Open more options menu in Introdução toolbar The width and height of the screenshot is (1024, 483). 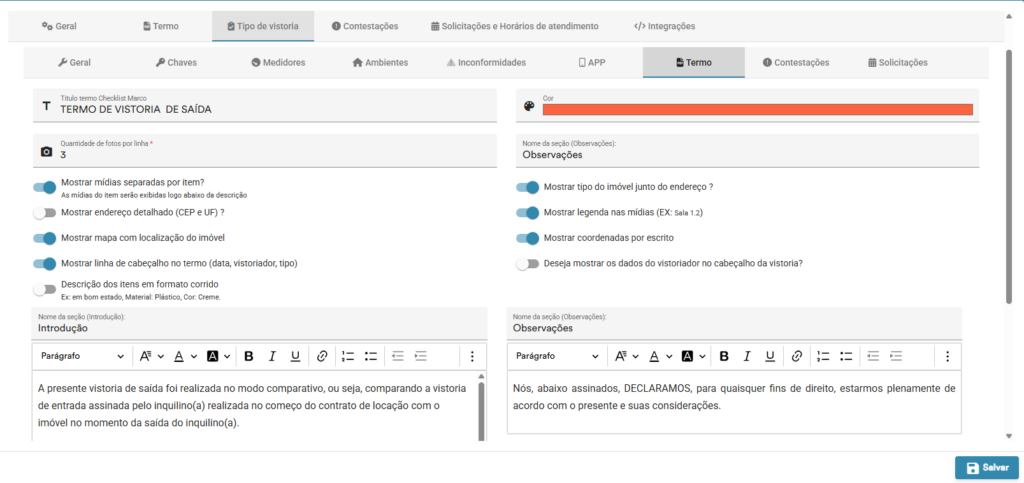(x=472, y=356)
